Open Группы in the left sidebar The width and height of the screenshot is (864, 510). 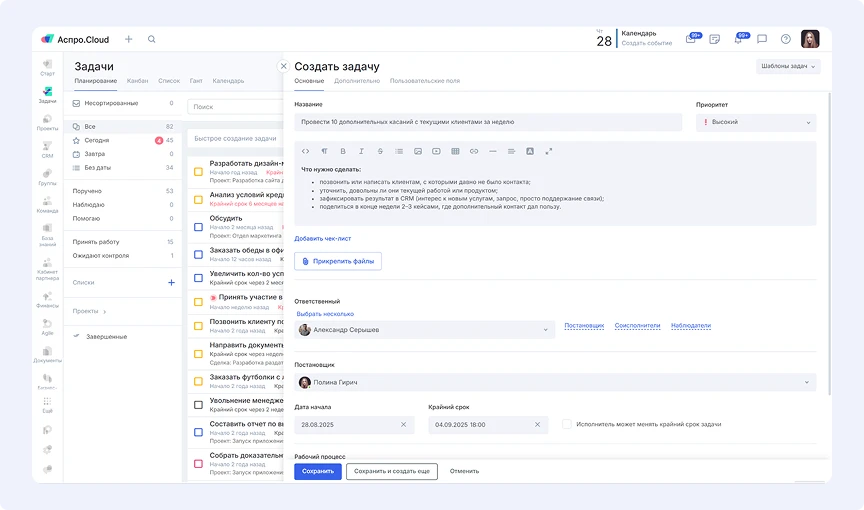[x=47, y=177]
